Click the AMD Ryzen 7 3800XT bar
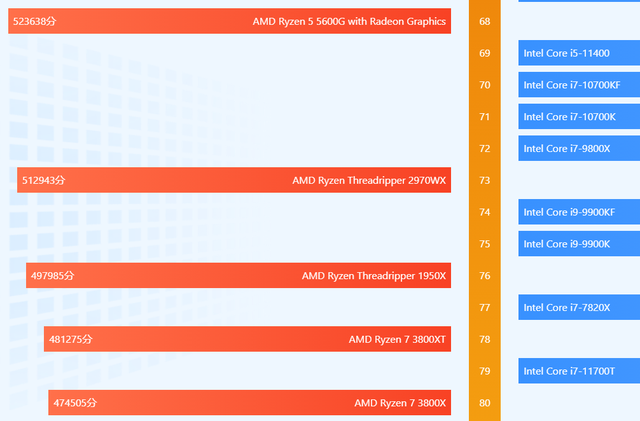This screenshot has height=421, width=640. tap(247, 339)
